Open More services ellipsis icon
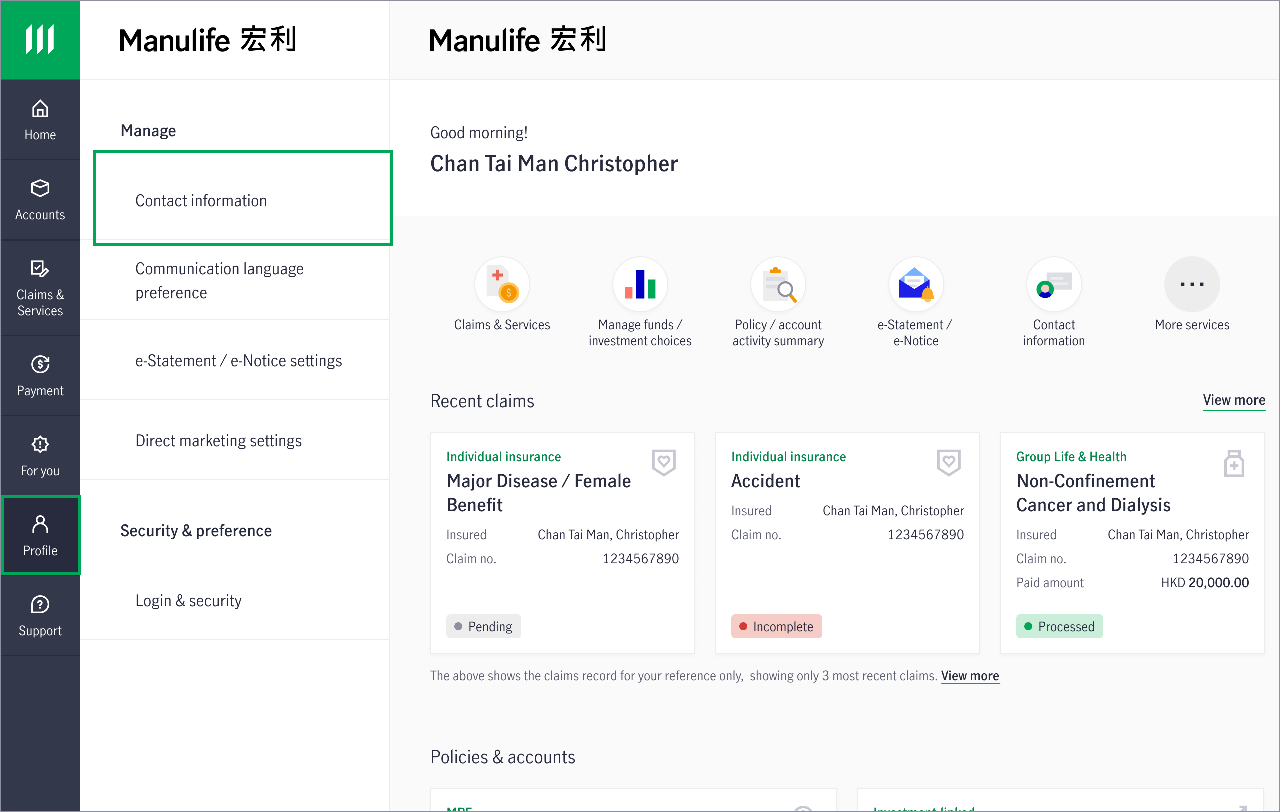The image size is (1280, 812). tap(1192, 285)
